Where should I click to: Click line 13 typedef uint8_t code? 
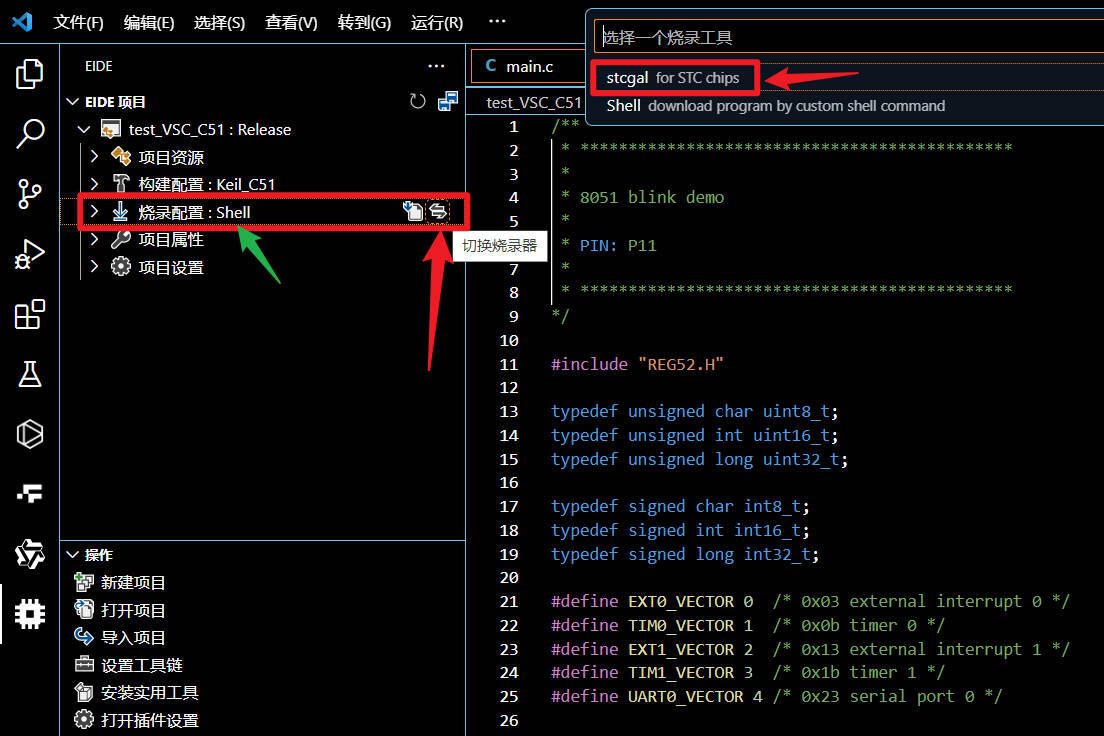click(694, 411)
